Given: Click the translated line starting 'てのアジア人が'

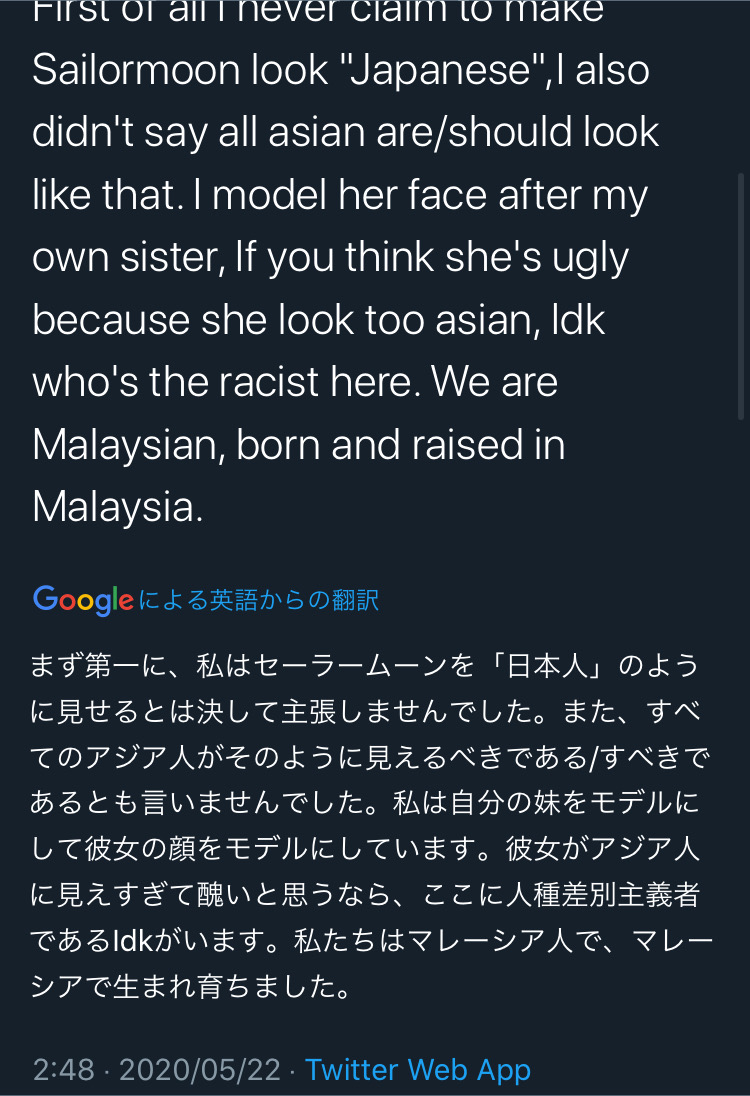Looking at the screenshot, I should pyautogui.click(x=370, y=758).
